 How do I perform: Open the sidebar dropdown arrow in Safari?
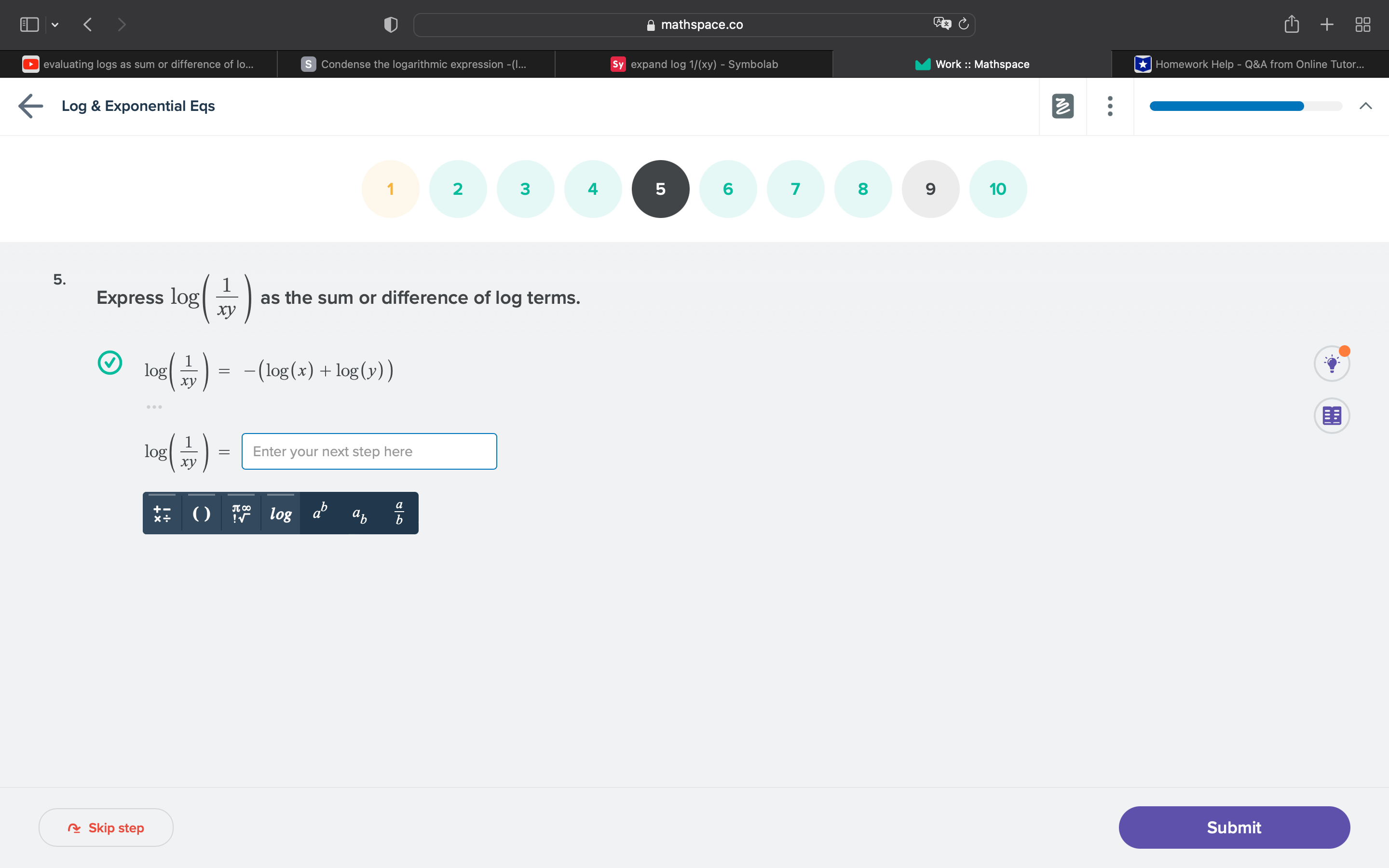click(x=55, y=25)
